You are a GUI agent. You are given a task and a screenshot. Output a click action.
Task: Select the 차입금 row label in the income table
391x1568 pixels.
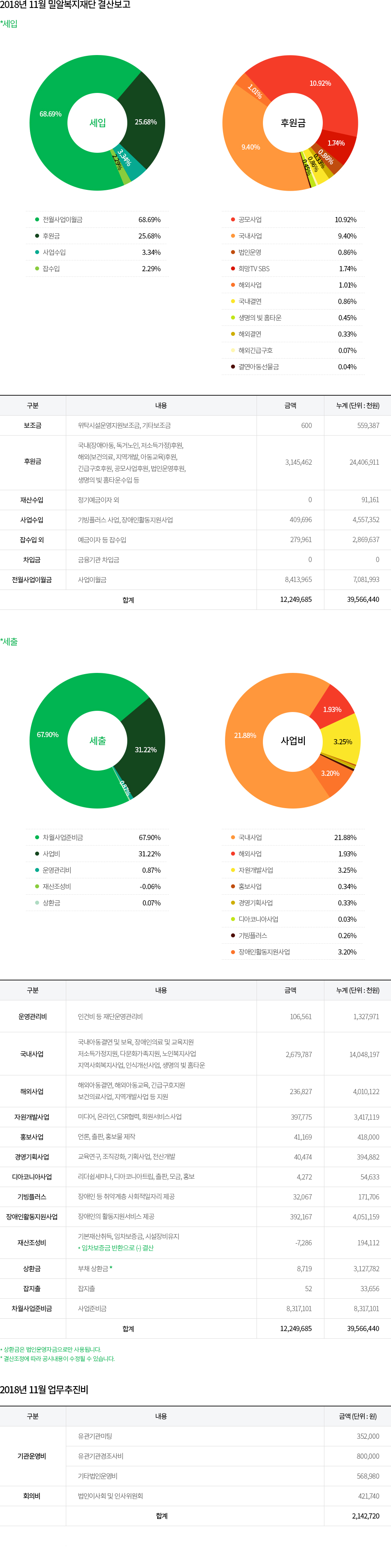(x=32, y=560)
